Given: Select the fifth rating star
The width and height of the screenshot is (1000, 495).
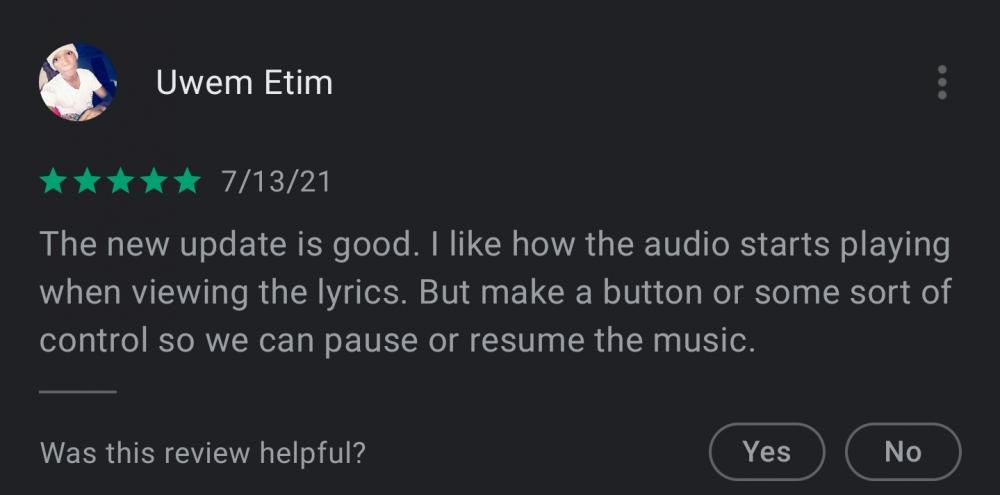Looking at the screenshot, I should tap(186, 182).
